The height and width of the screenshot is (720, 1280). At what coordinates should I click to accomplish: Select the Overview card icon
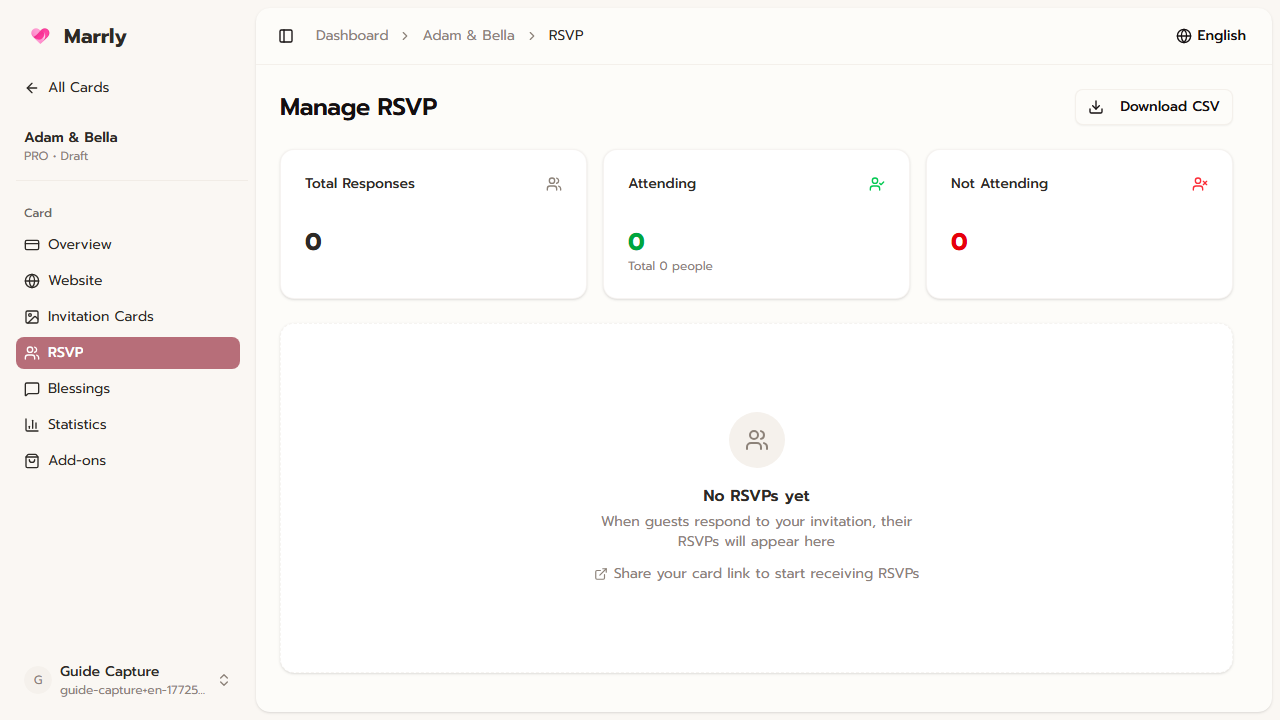[x=31, y=244]
